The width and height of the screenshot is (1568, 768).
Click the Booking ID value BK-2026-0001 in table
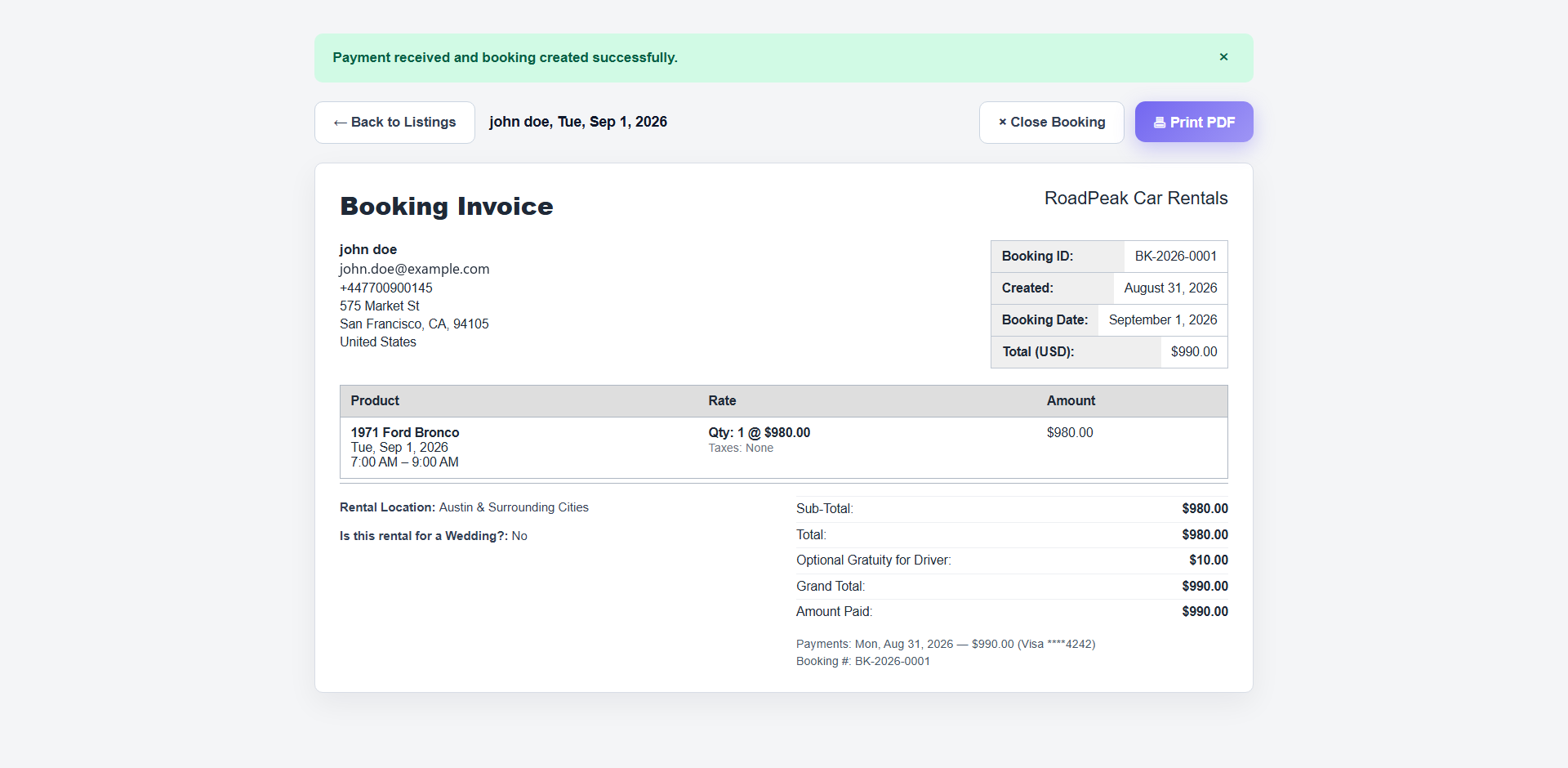click(1176, 257)
